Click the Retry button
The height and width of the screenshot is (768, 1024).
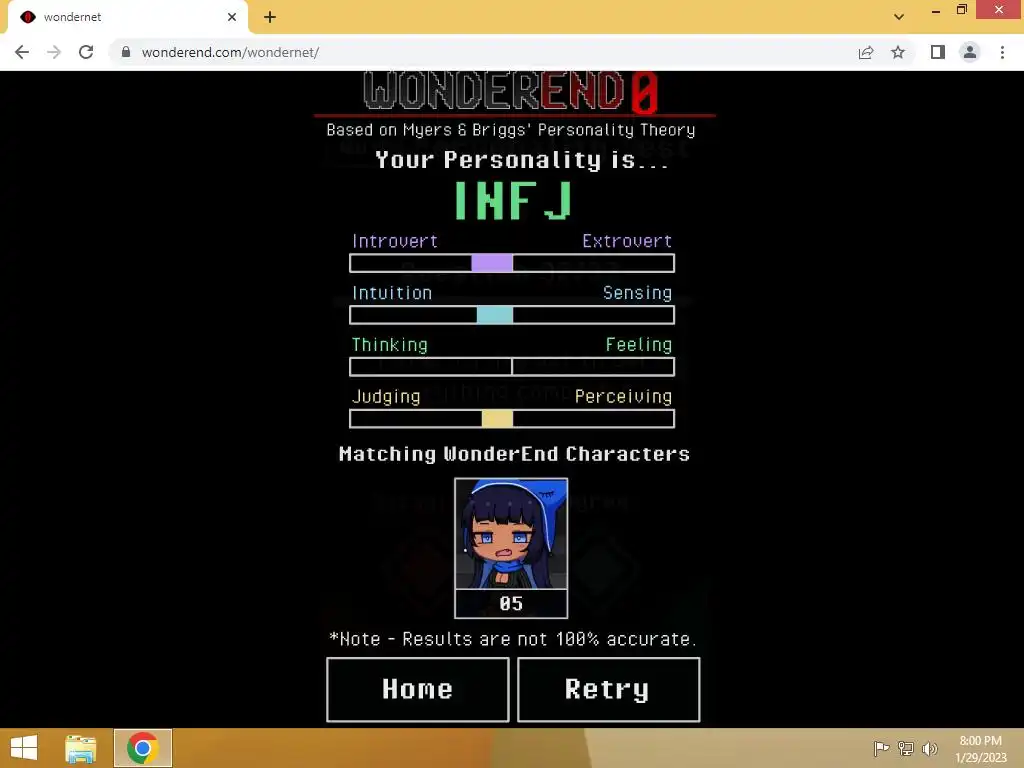pyautogui.click(x=608, y=689)
